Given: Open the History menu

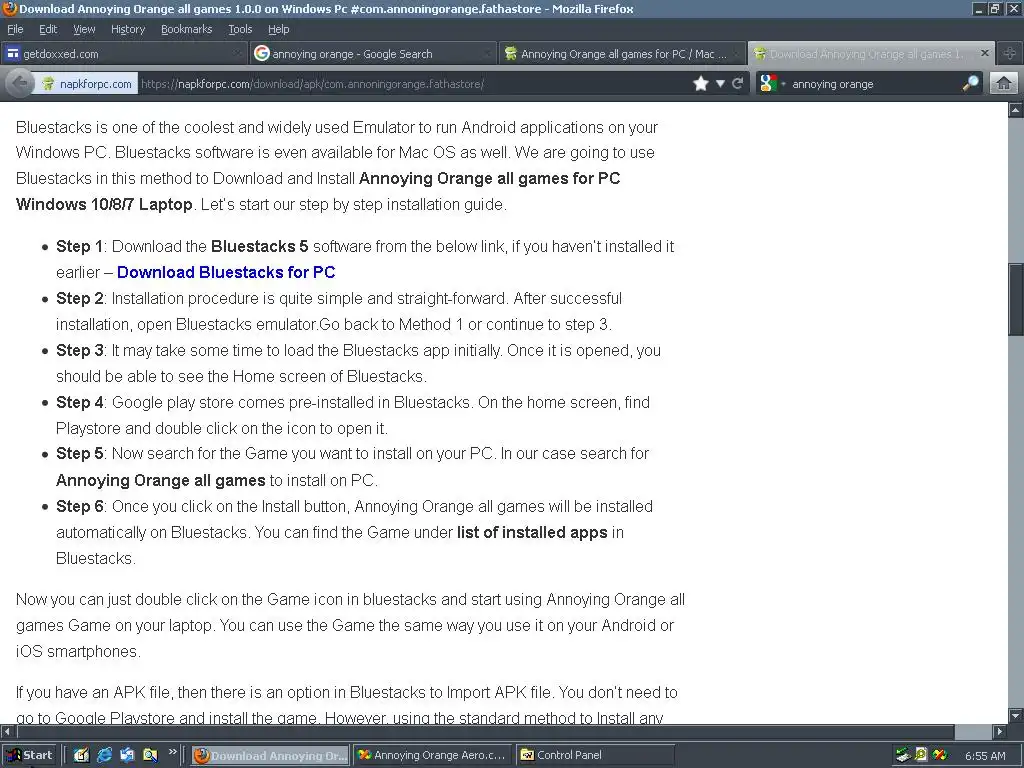Looking at the screenshot, I should point(127,29).
